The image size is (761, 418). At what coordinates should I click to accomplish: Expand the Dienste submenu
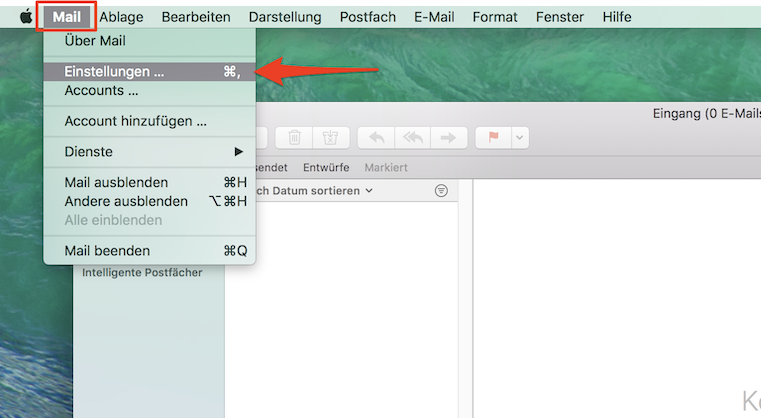point(149,151)
